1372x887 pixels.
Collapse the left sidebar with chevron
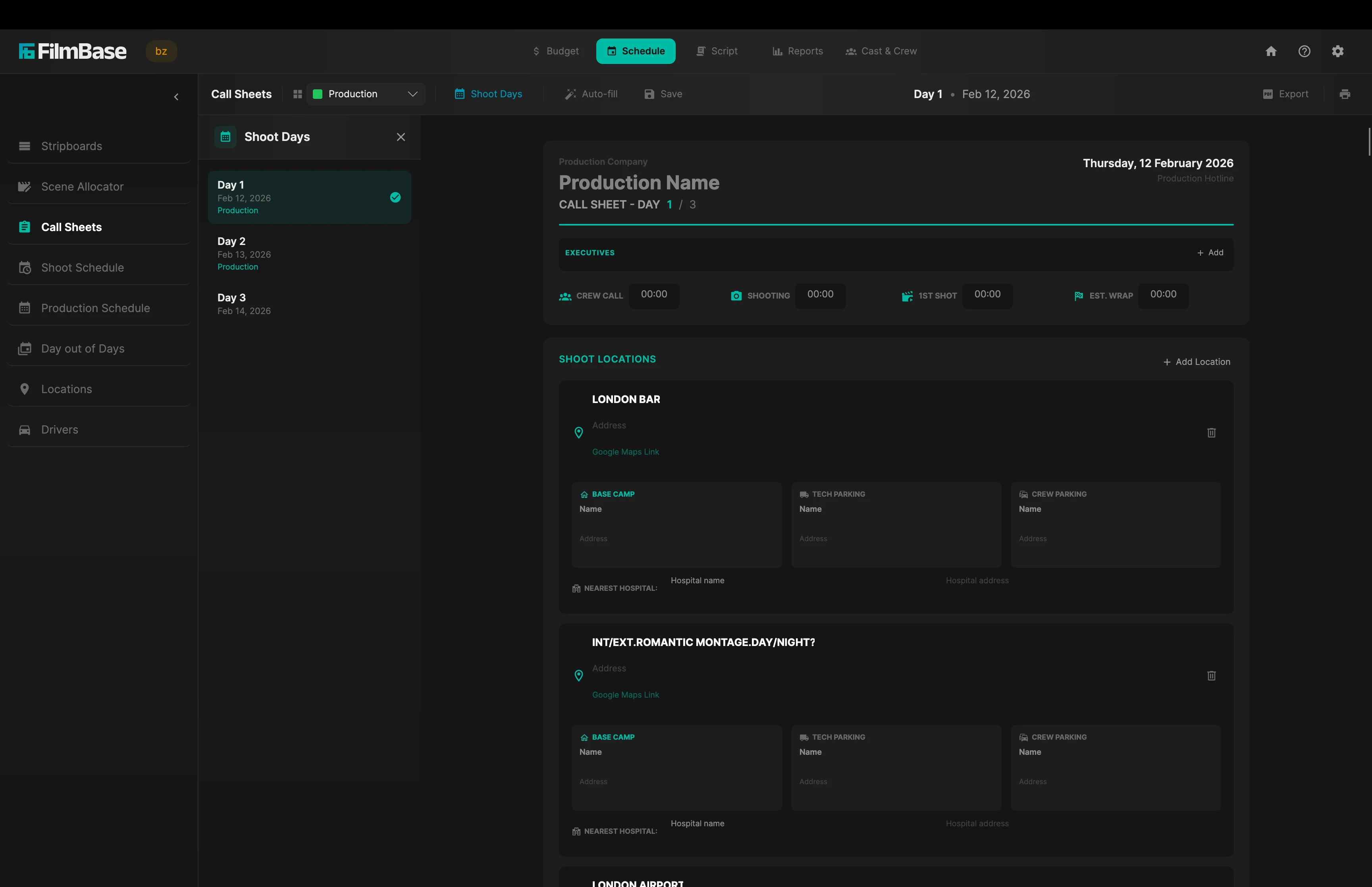(176, 97)
